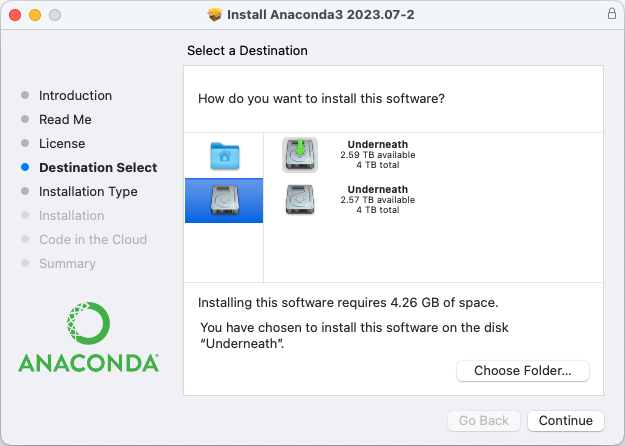Click the package icon beside window title
The width and height of the screenshot is (625, 446).
[214, 15]
